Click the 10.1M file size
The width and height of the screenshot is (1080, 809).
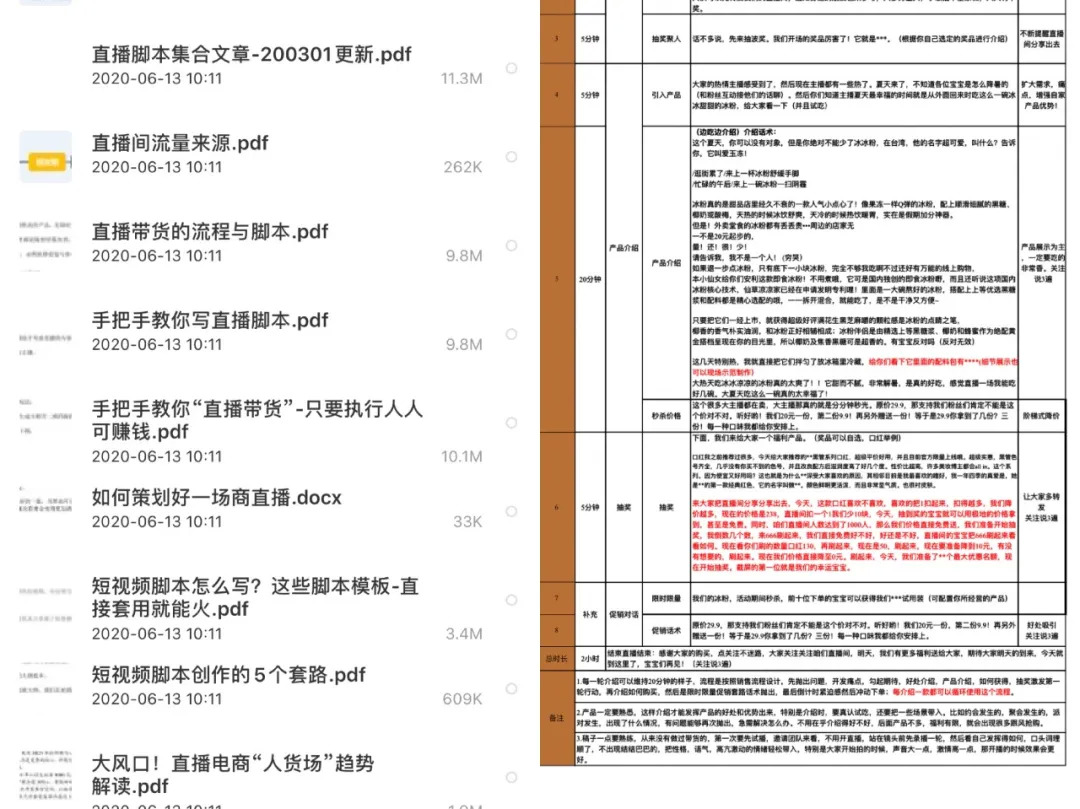(x=461, y=456)
